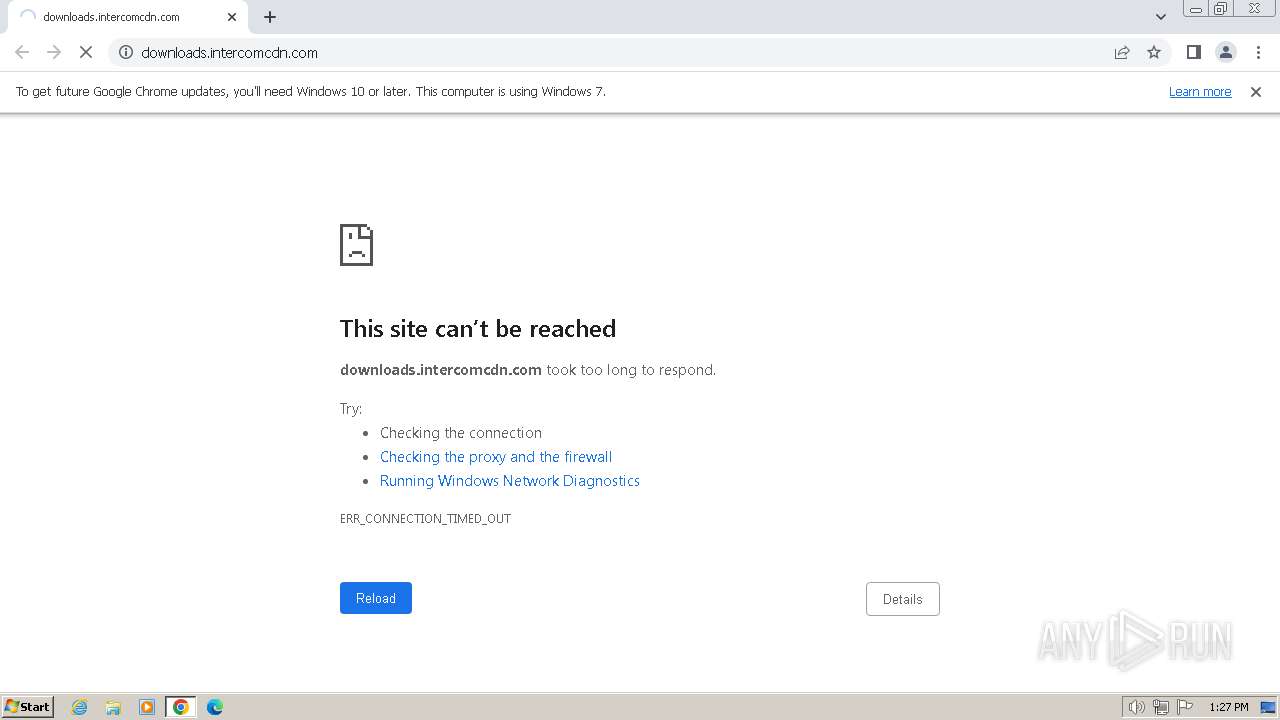Go back to the previous page
Screen dimensions: 1280x720
(22, 52)
